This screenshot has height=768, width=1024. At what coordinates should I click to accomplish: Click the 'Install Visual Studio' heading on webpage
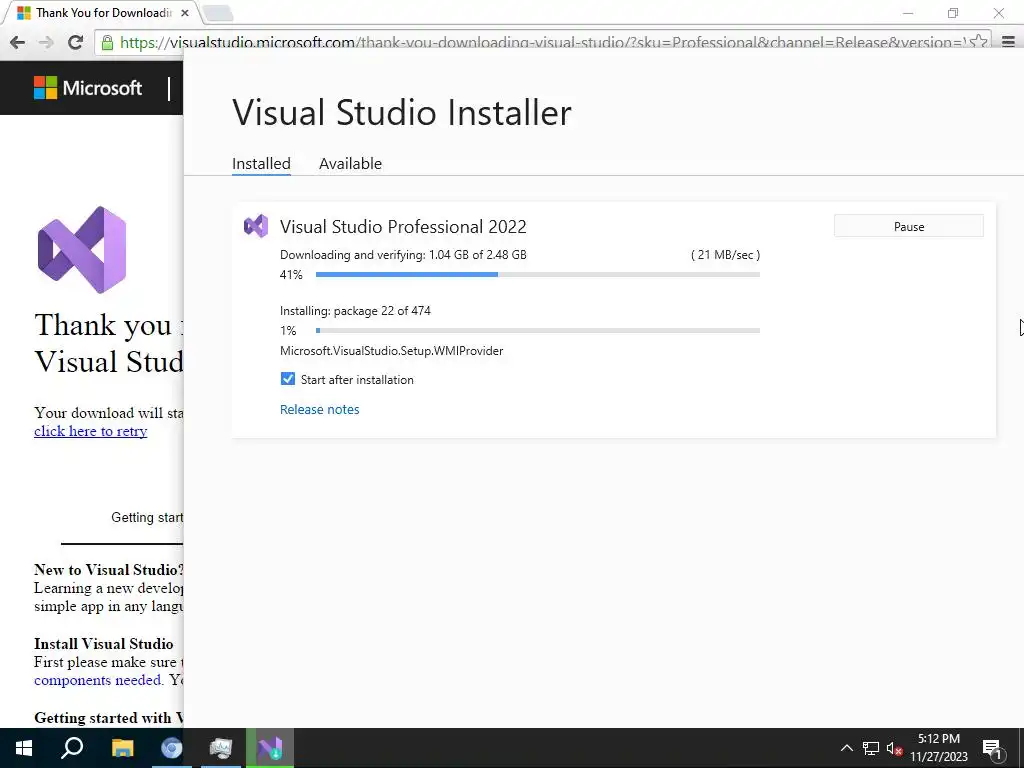click(x=104, y=643)
